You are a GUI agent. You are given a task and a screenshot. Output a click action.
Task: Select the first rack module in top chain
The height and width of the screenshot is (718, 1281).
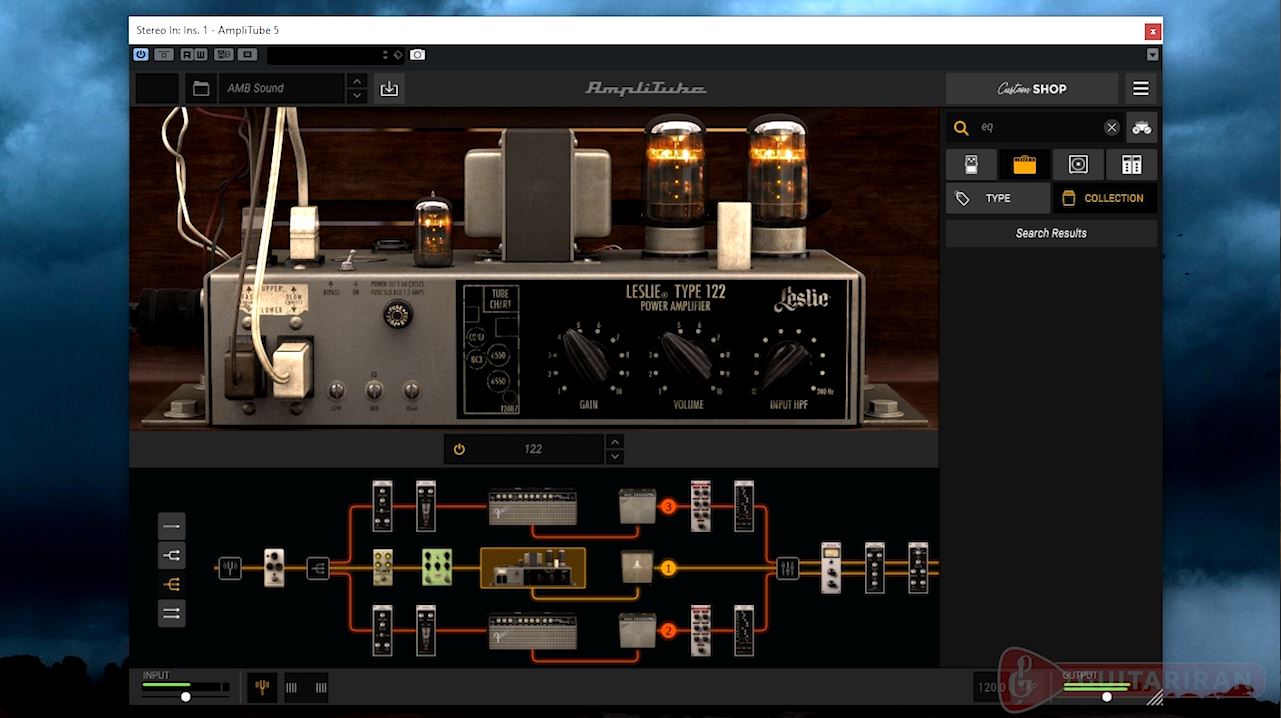pyautogui.click(x=382, y=506)
